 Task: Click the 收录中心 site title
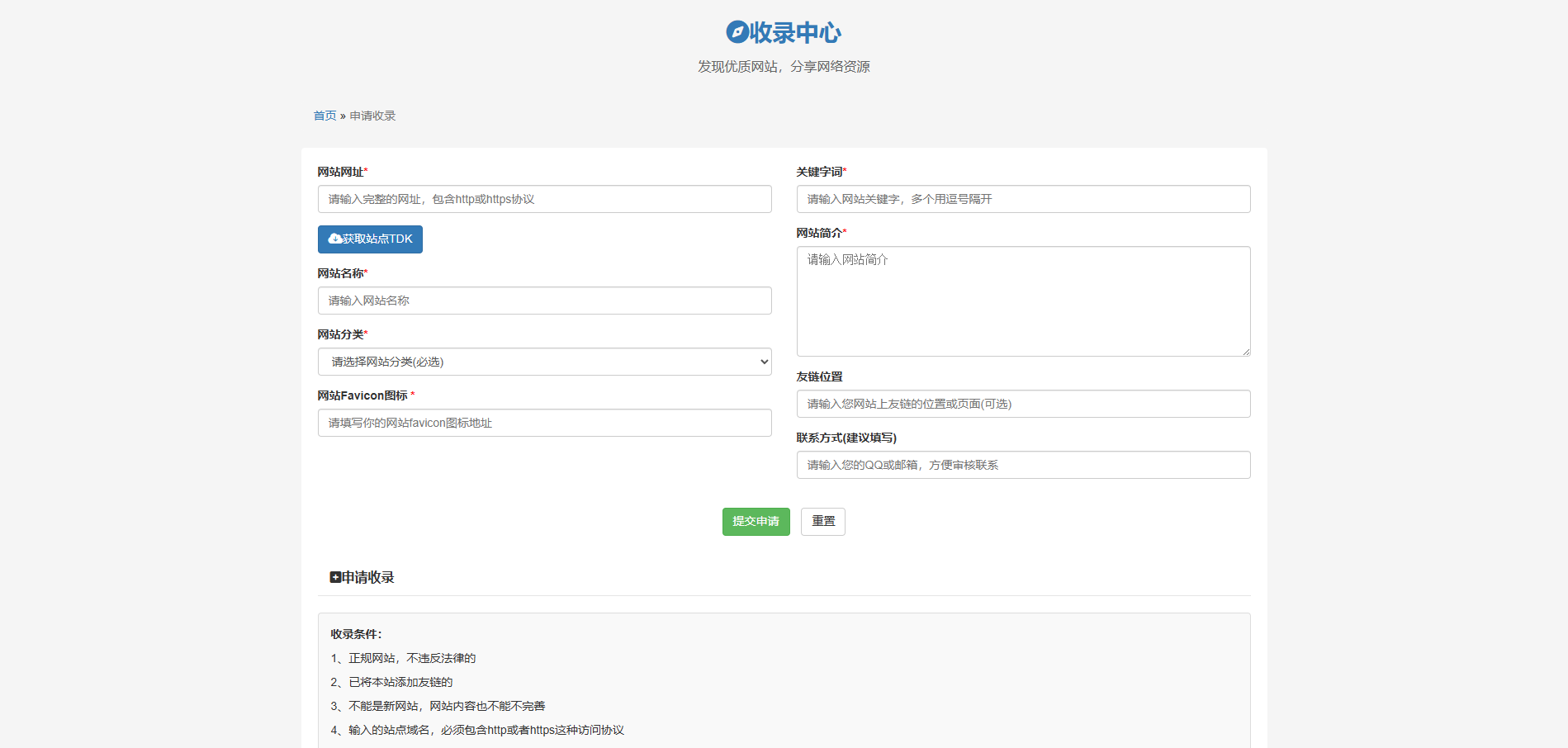pos(794,32)
